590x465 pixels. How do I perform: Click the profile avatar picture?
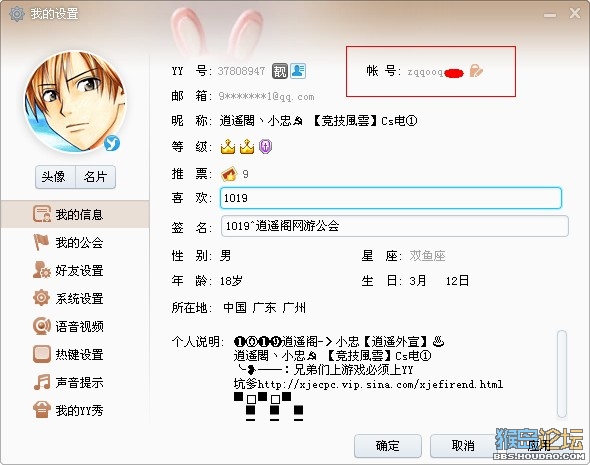pos(75,102)
